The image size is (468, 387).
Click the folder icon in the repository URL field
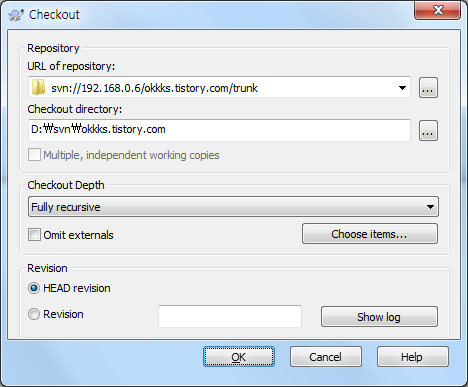38,87
